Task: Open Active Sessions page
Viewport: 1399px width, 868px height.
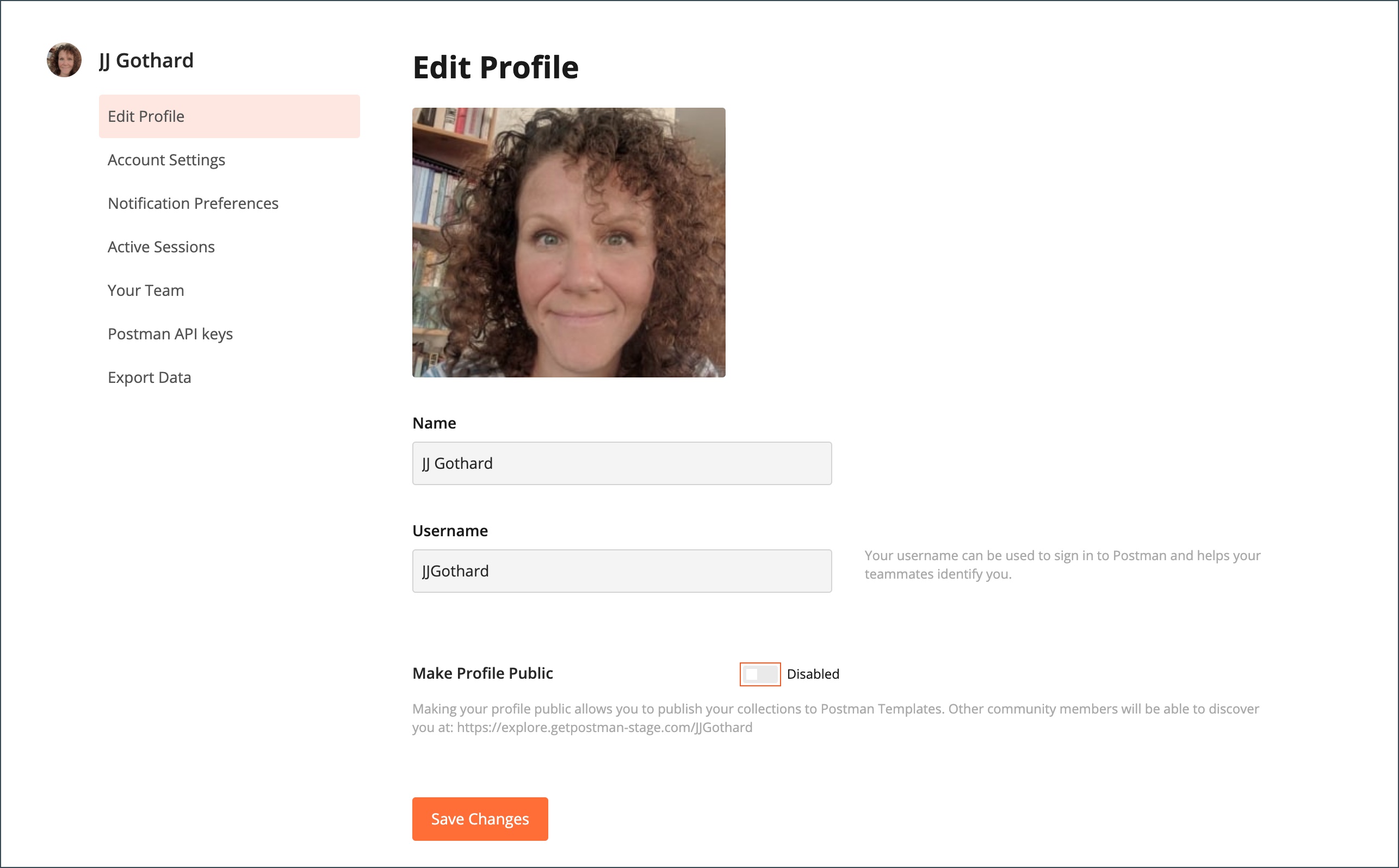Action: click(161, 247)
